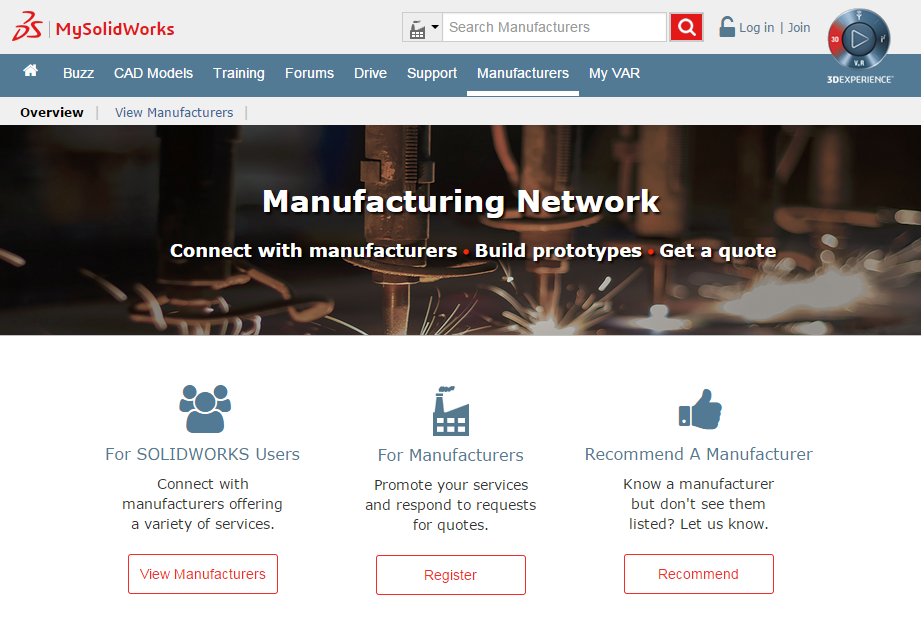Image resolution: width=921 pixels, height=628 pixels.
Task: Open the search category factory dropdown
Action: (x=422, y=27)
